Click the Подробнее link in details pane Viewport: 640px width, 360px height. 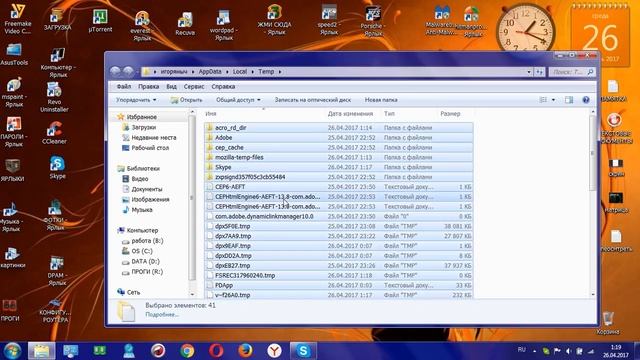pos(162,315)
